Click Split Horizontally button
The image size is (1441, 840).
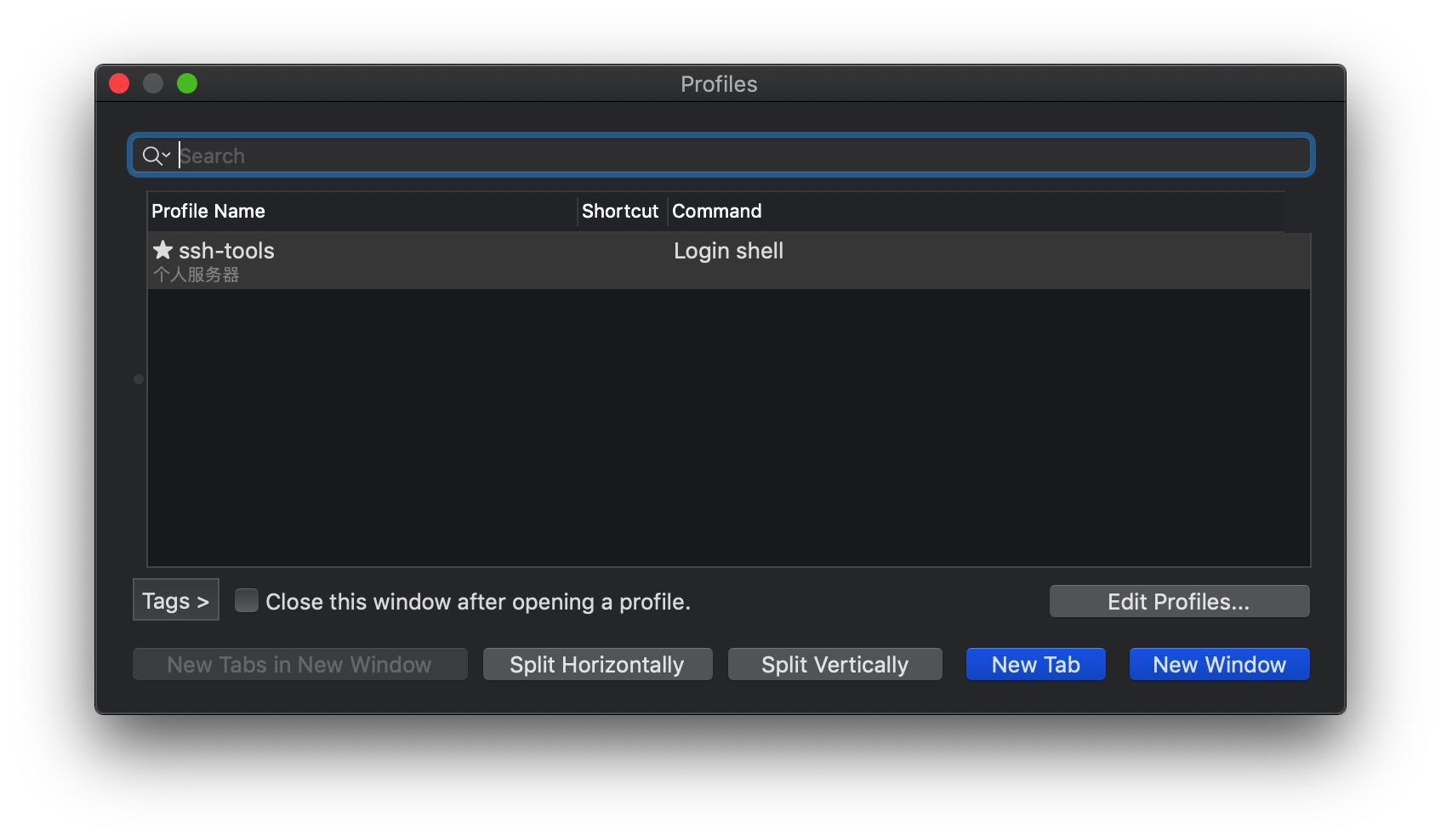point(597,664)
